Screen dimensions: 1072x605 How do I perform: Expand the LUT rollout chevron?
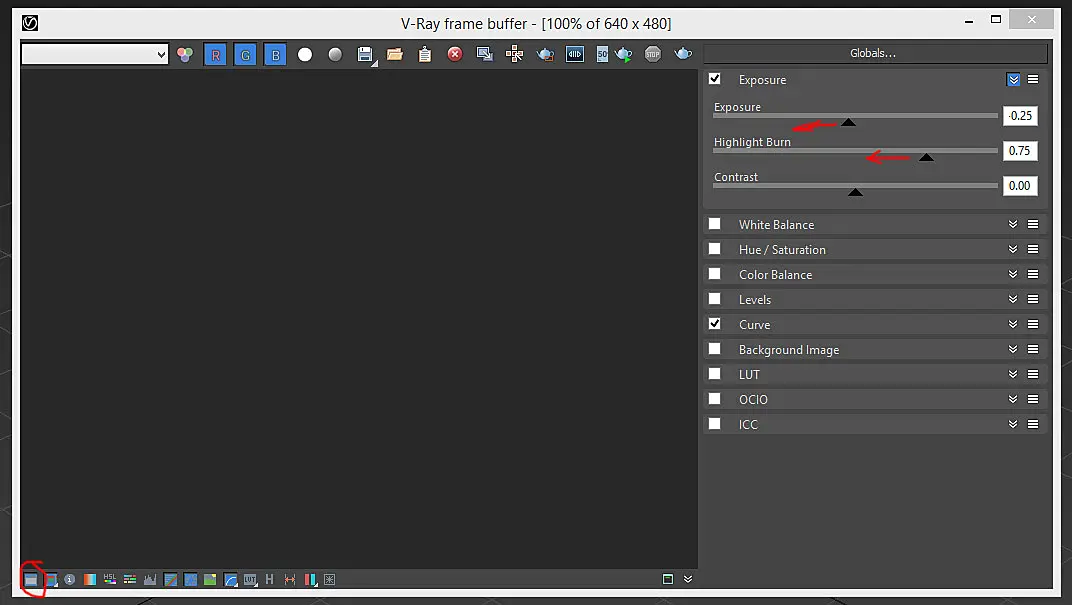[1013, 374]
